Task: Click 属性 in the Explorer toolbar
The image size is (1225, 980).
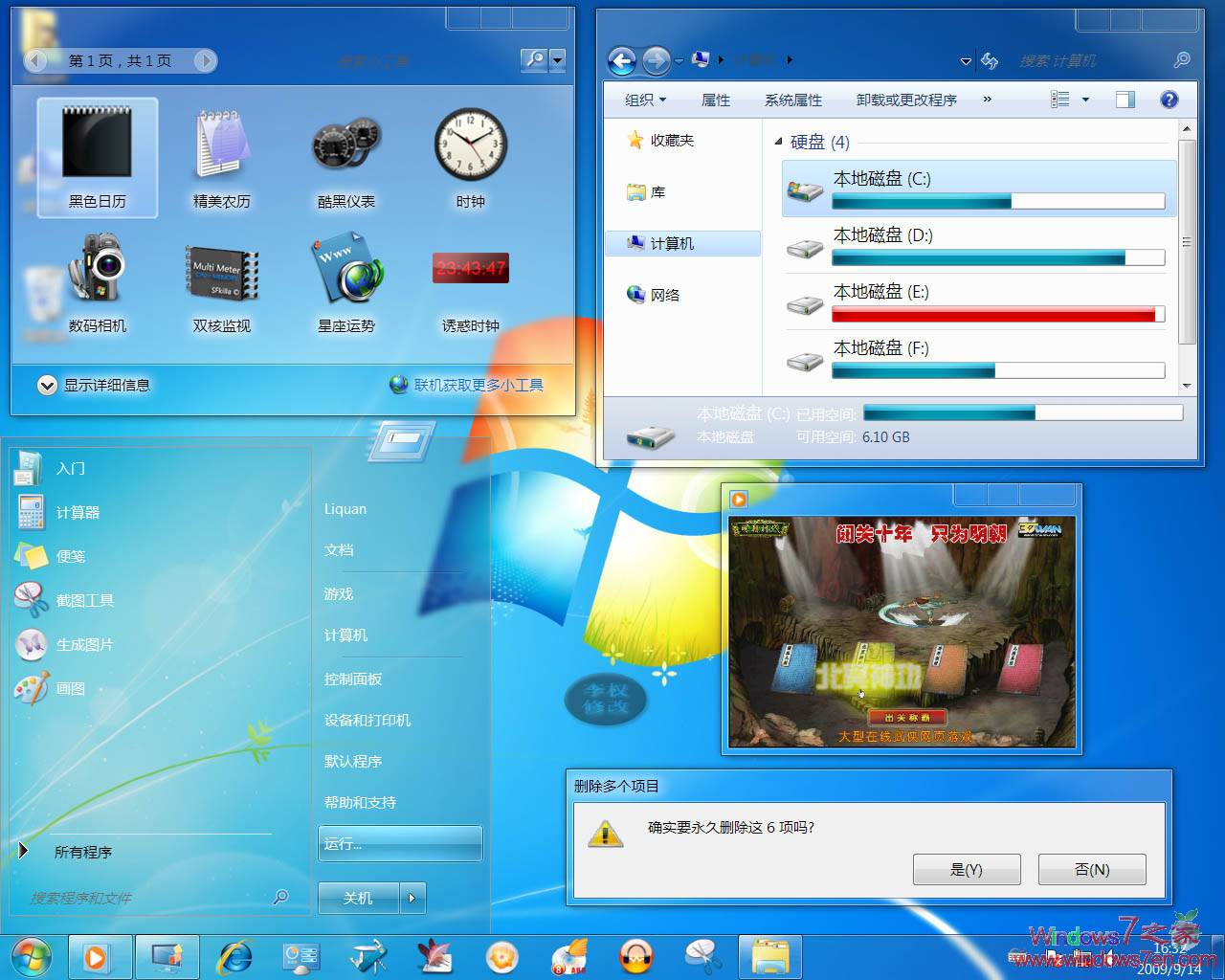Action: [x=714, y=99]
